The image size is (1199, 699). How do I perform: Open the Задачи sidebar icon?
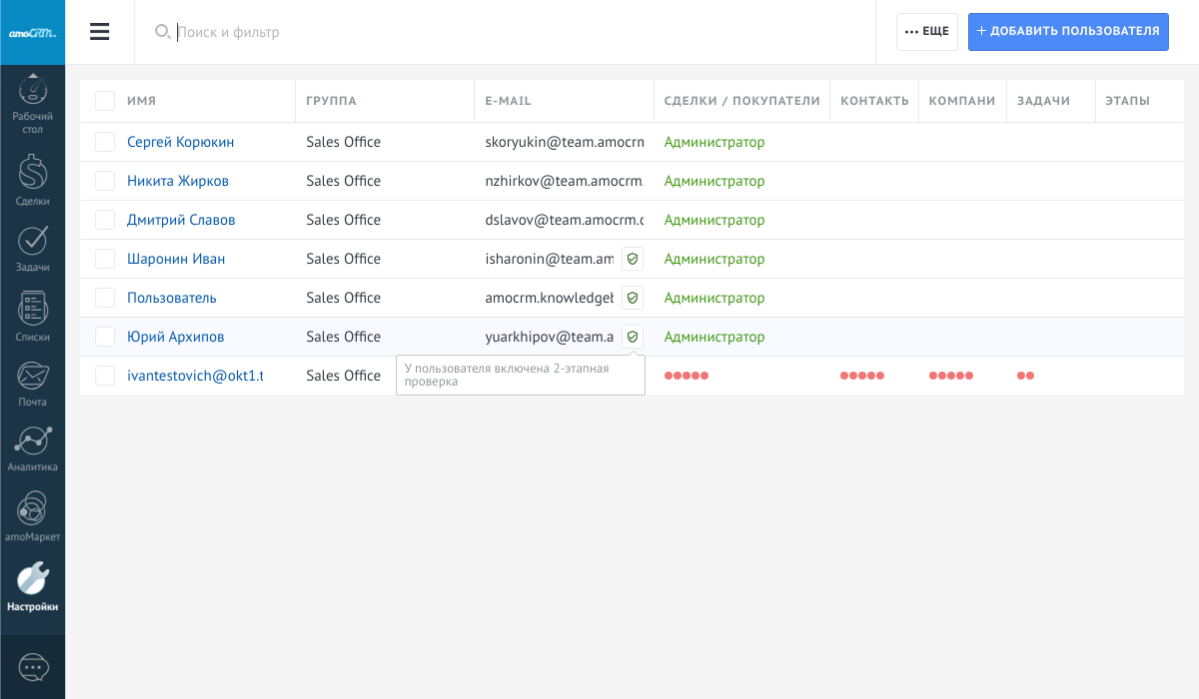[32, 248]
